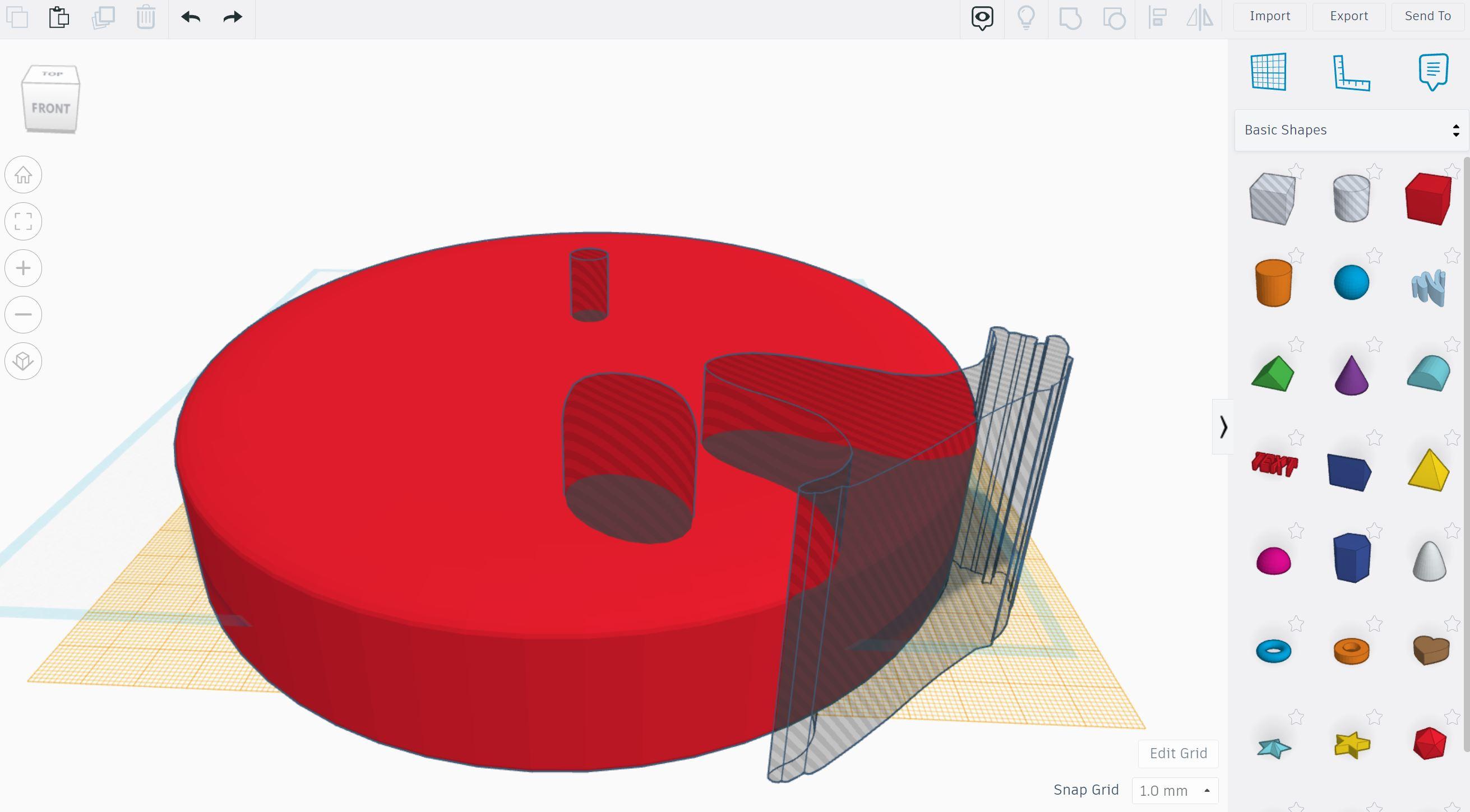Select the orange Tube shape
This screenshot has height=812, width=1470.
(1351, 651)
